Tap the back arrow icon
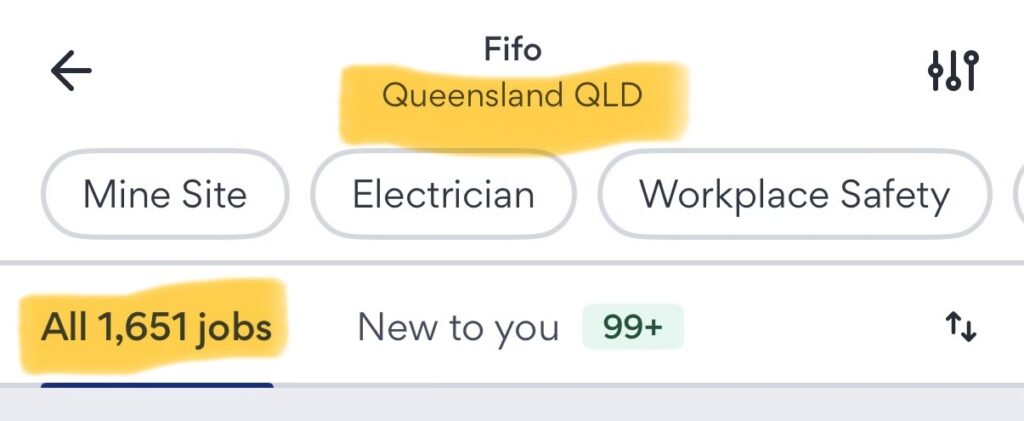This screenshot has height=421, width=1024. click(x=70, y=72)
